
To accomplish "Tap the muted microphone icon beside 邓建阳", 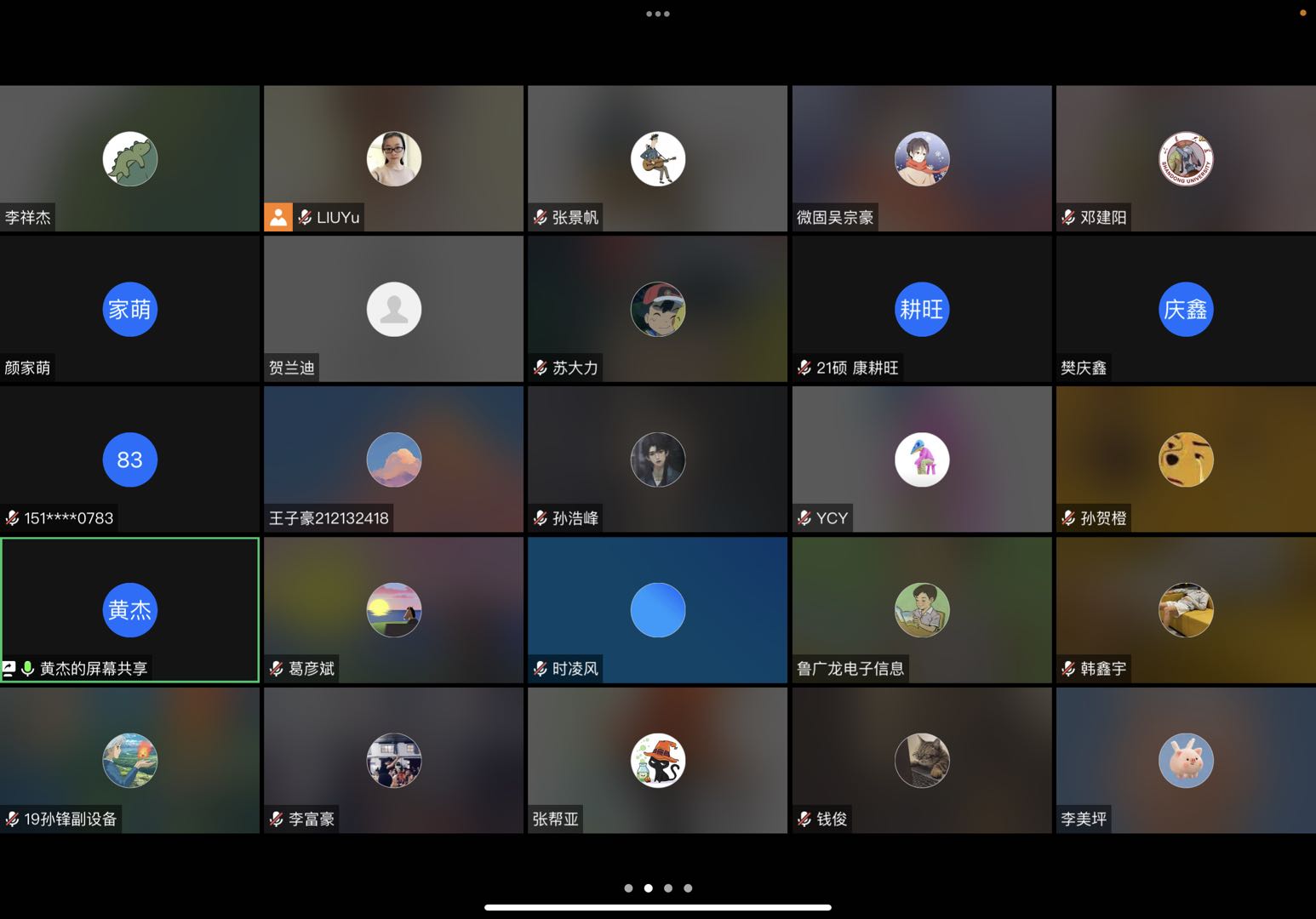I will coord(1068,218).
